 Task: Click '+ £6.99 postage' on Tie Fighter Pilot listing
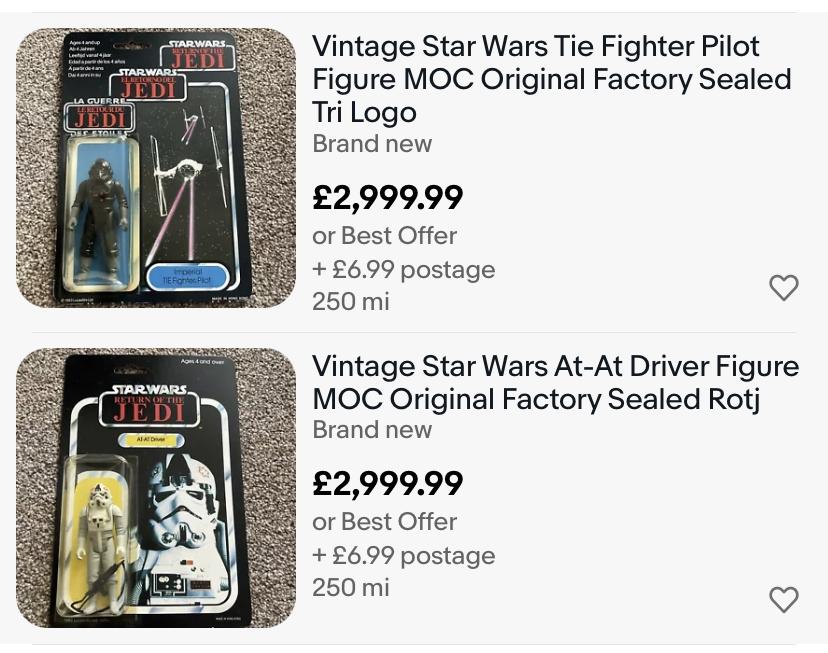403,270
